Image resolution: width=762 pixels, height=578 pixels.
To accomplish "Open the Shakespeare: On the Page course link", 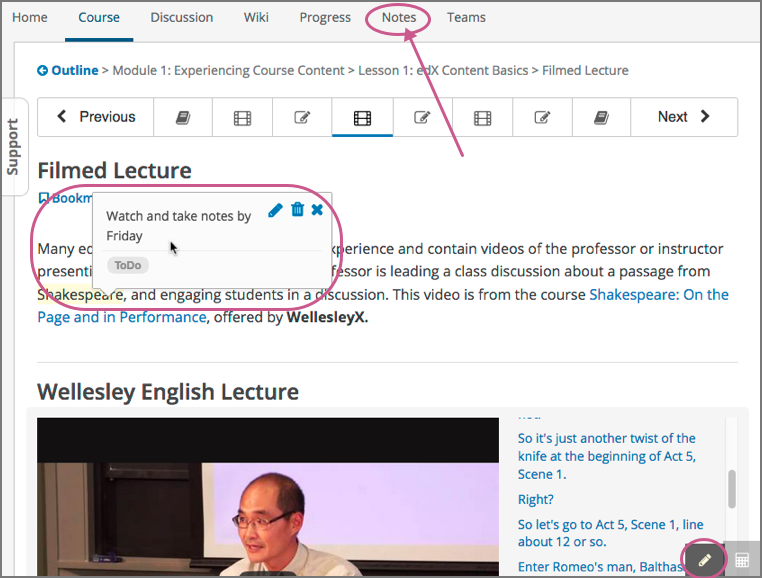I will click(x=658, y=295).
